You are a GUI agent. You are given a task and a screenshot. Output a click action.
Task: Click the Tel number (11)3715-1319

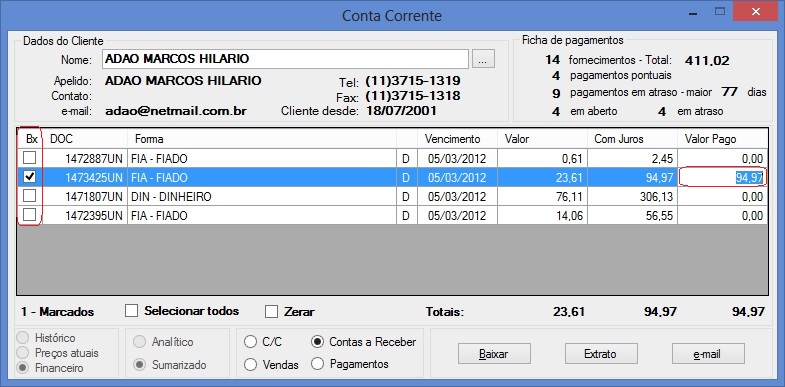[x=413, y=81]
